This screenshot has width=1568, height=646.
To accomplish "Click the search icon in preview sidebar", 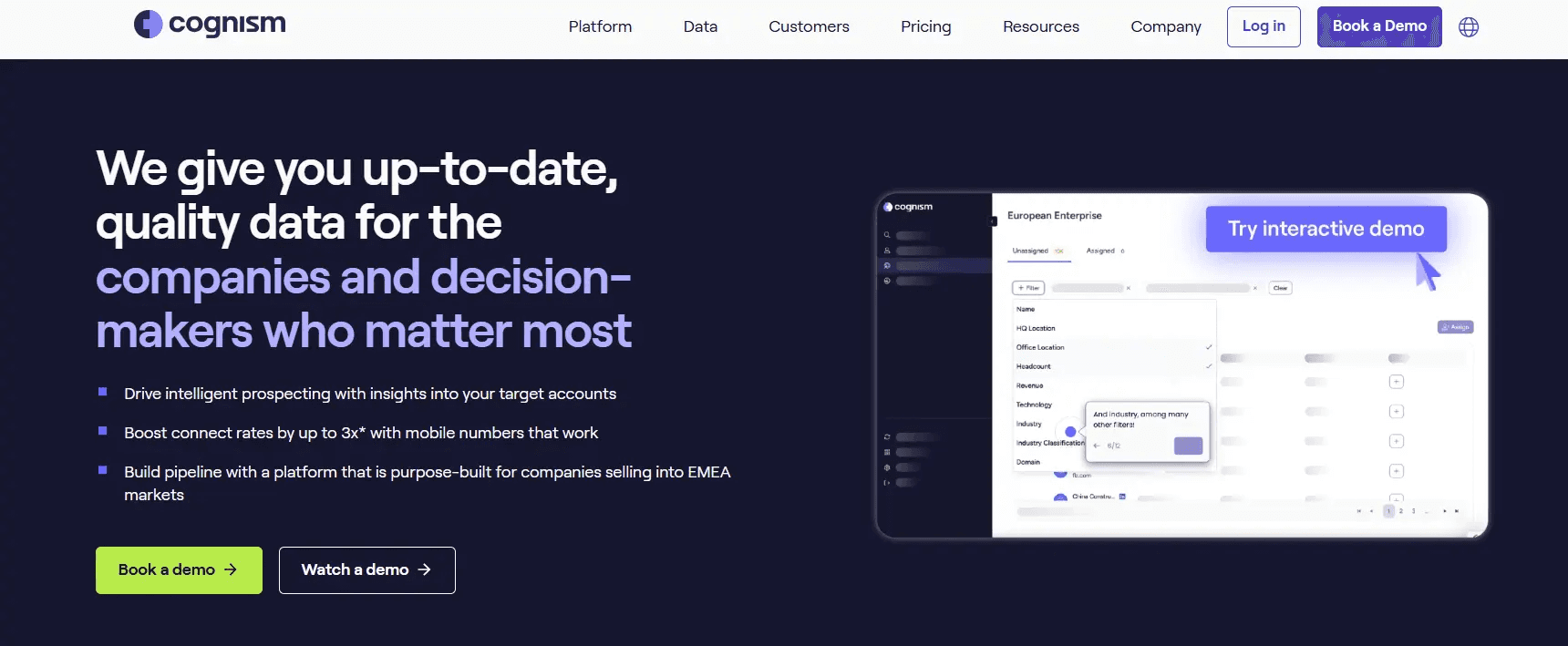I will [x=886, y=235].
